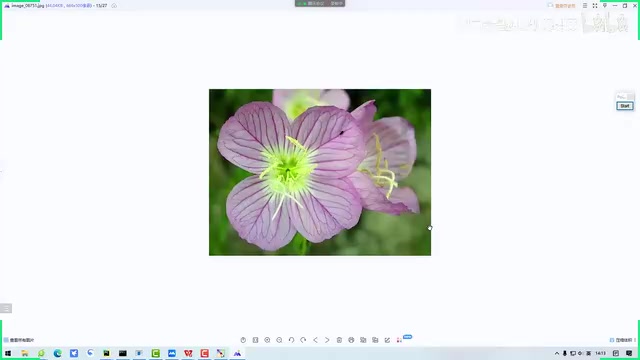Viewport: 640px width, 360px height.
Task: Click the Start button on the right panel
Action: (625, 106)
